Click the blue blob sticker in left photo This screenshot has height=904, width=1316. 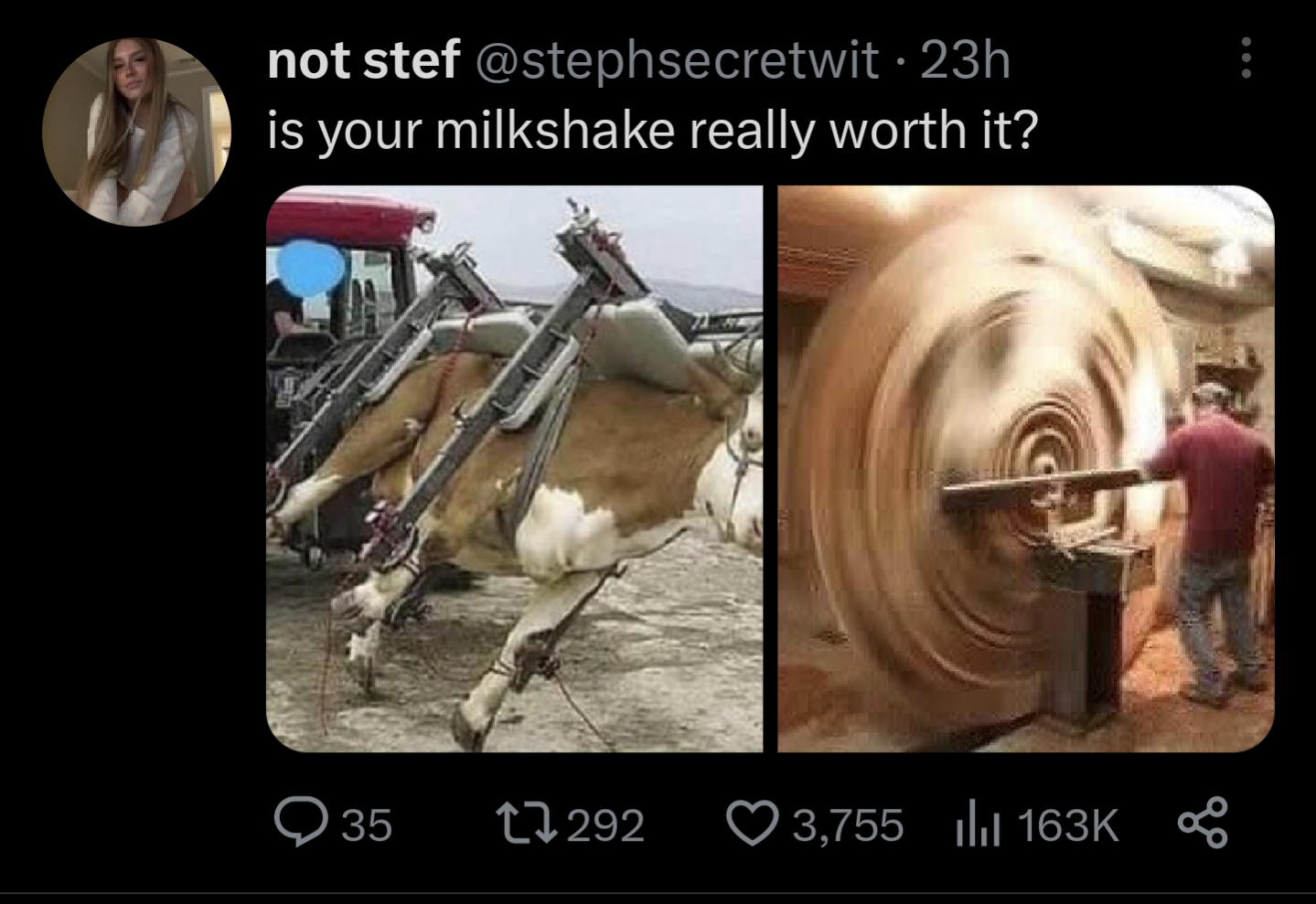pyautogui.click(x=311, y=263)
